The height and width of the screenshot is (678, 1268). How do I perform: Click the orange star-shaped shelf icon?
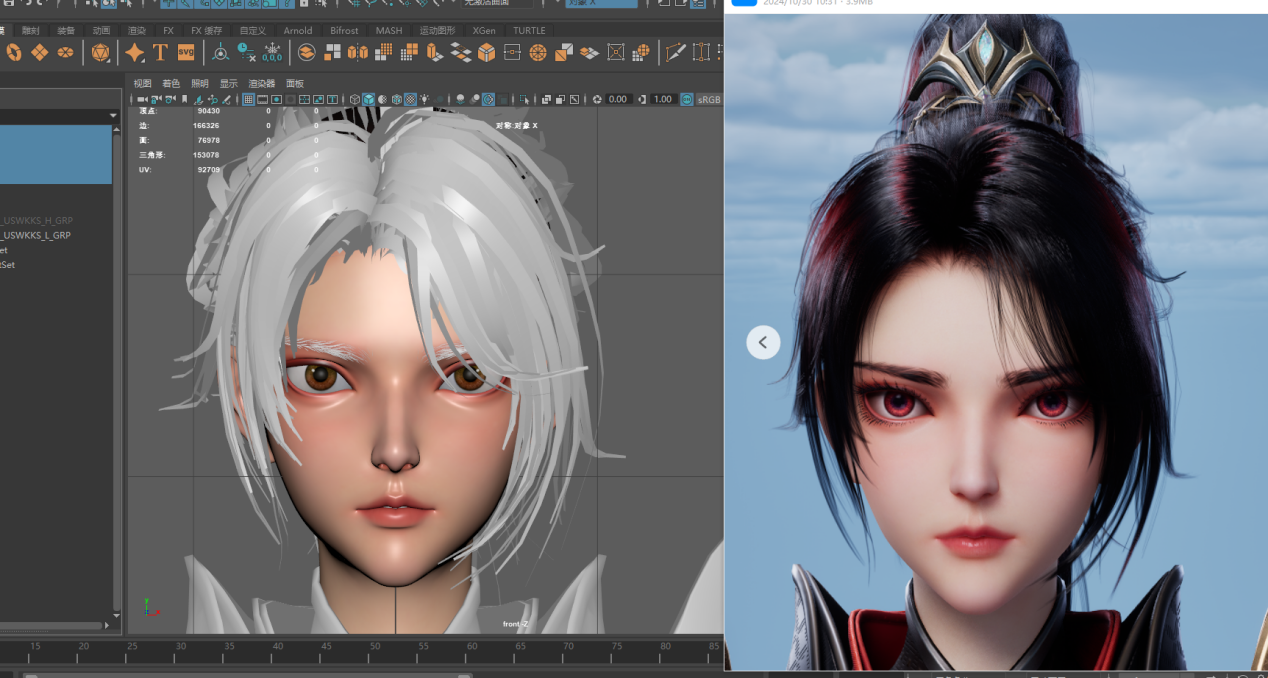tap(134, 52)
